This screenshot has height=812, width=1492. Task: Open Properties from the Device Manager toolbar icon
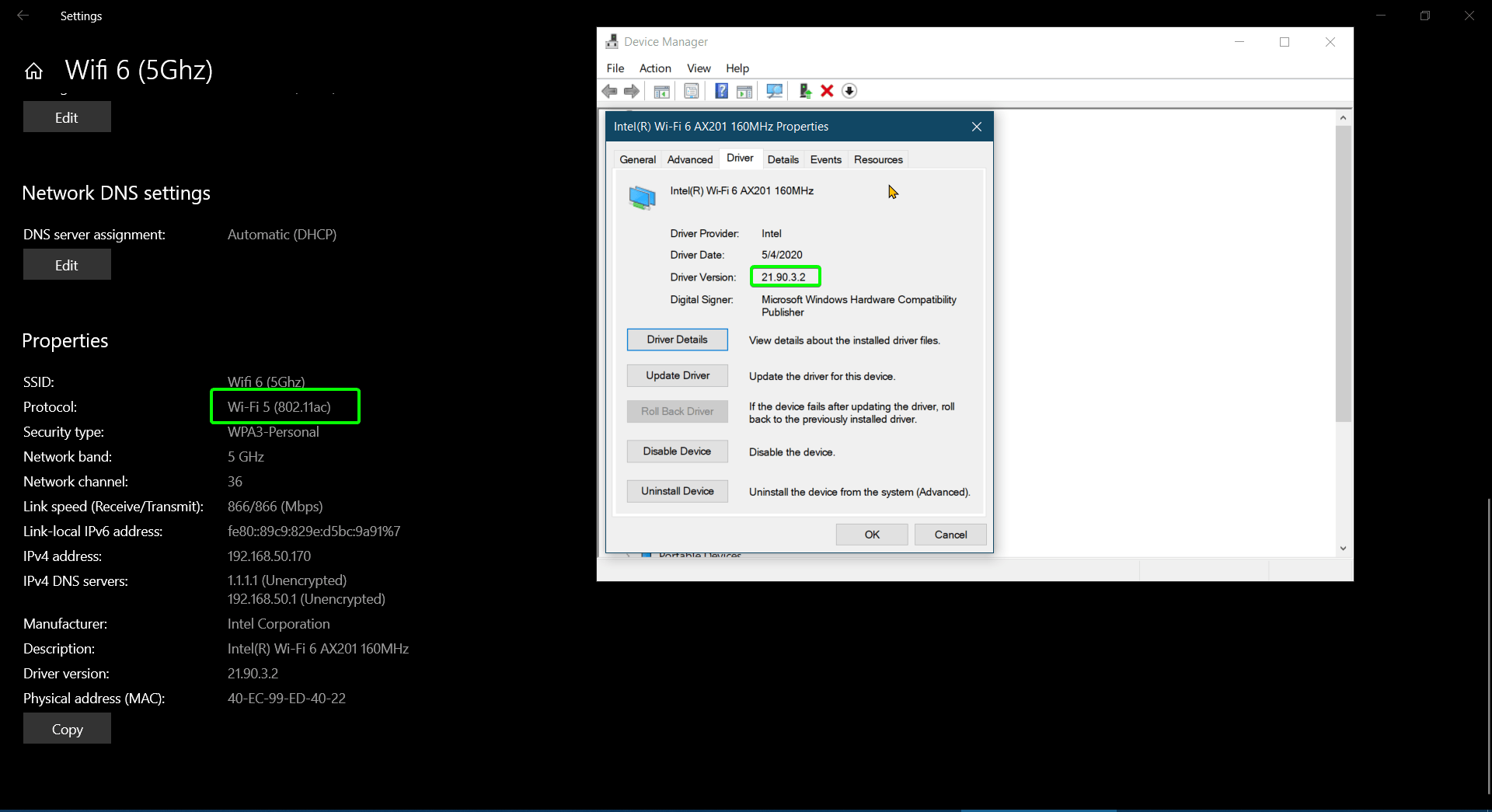click(692, 92)
